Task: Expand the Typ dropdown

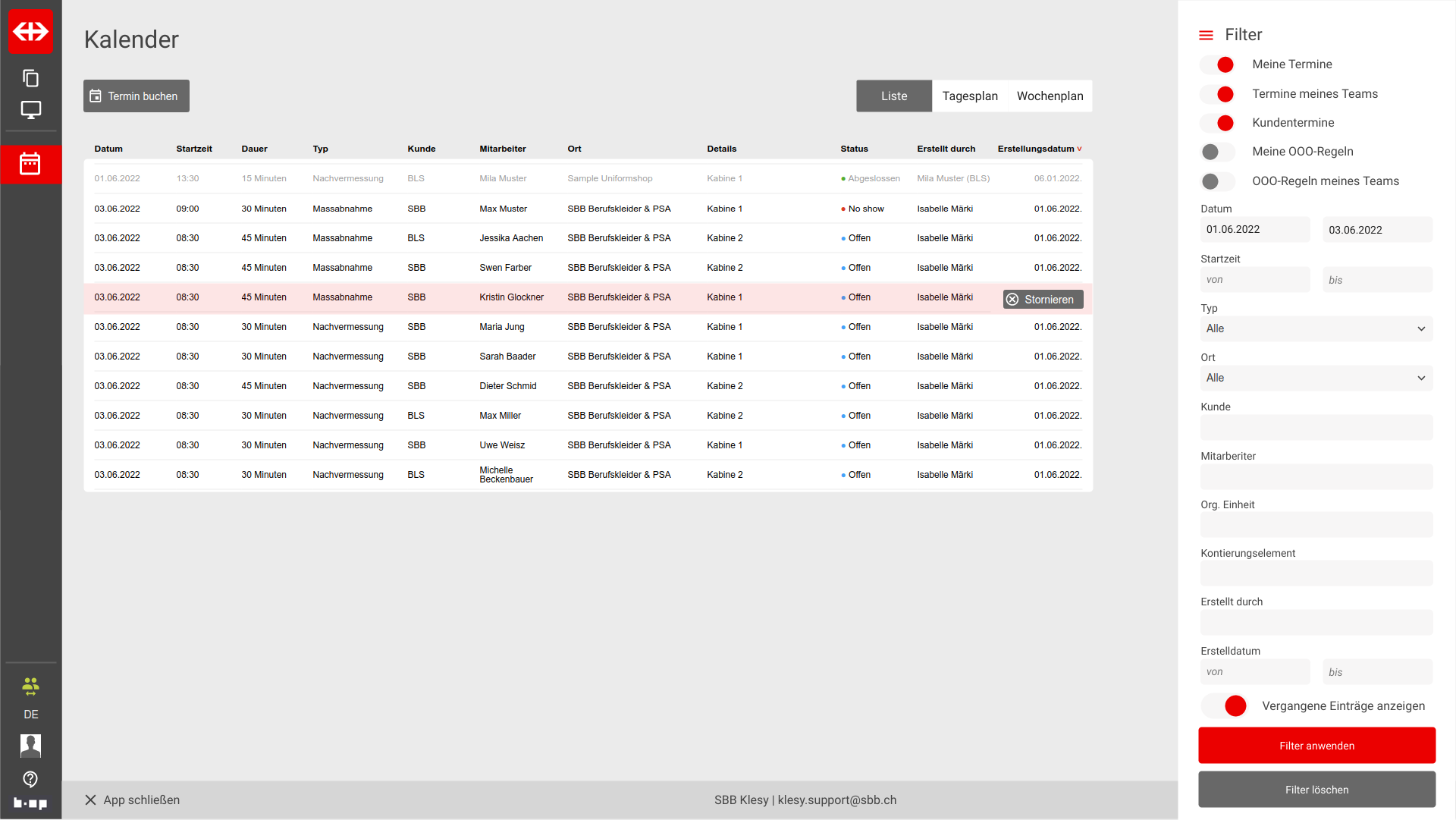Action: pyautogui.click(x=1316, y=329)
